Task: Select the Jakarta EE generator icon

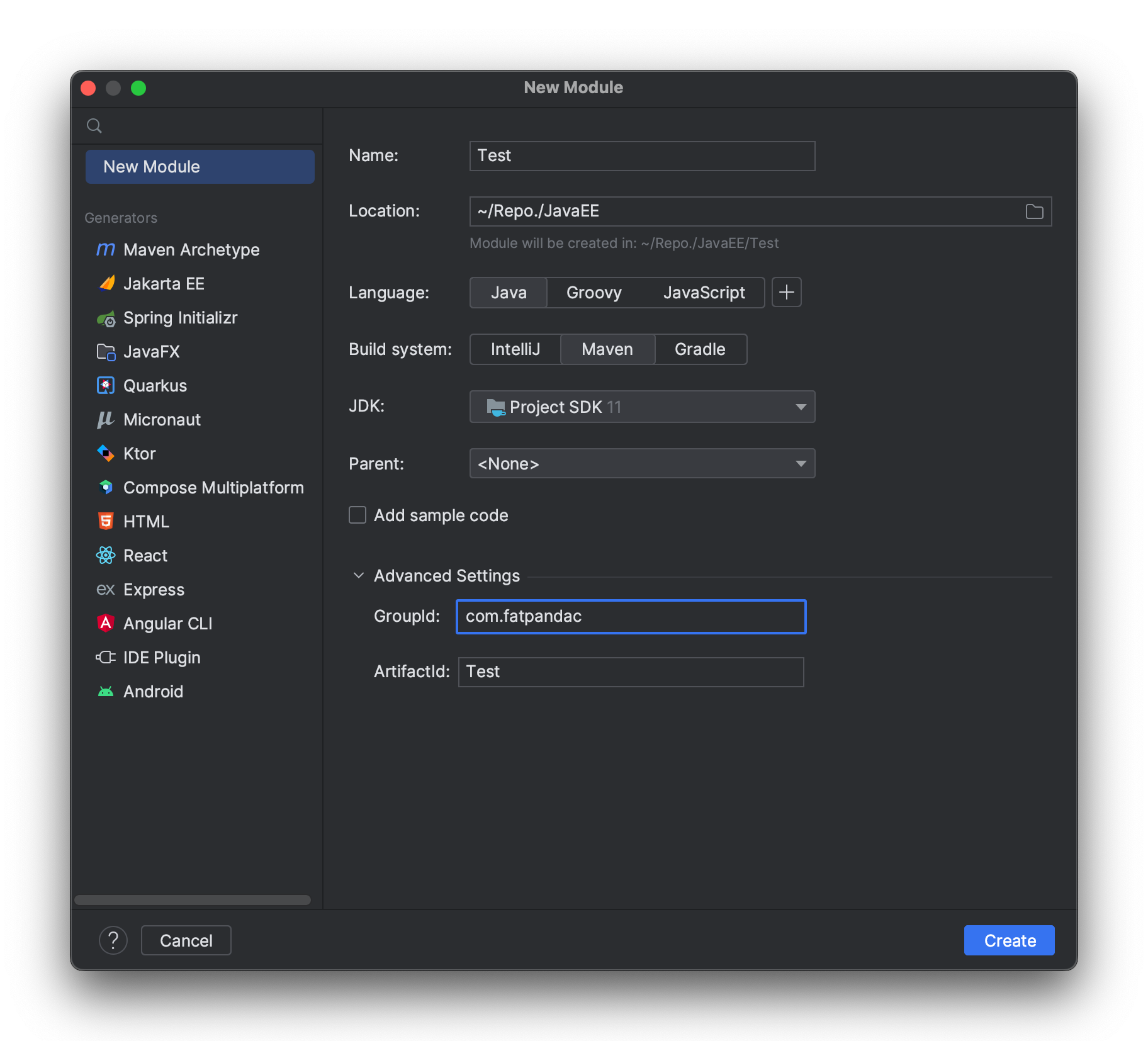Action: click(106, 284)
